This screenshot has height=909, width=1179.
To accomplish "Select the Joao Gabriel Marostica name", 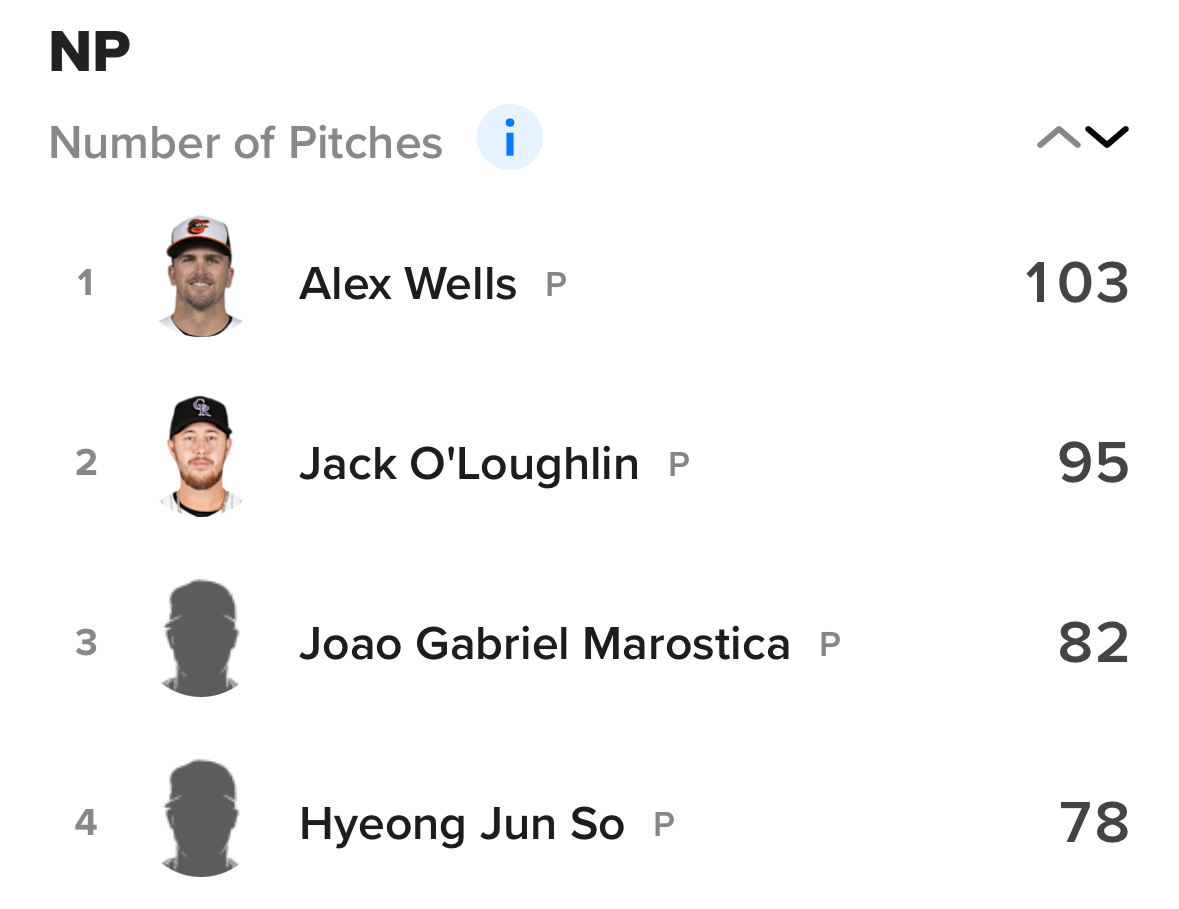I will pos(544,644).
